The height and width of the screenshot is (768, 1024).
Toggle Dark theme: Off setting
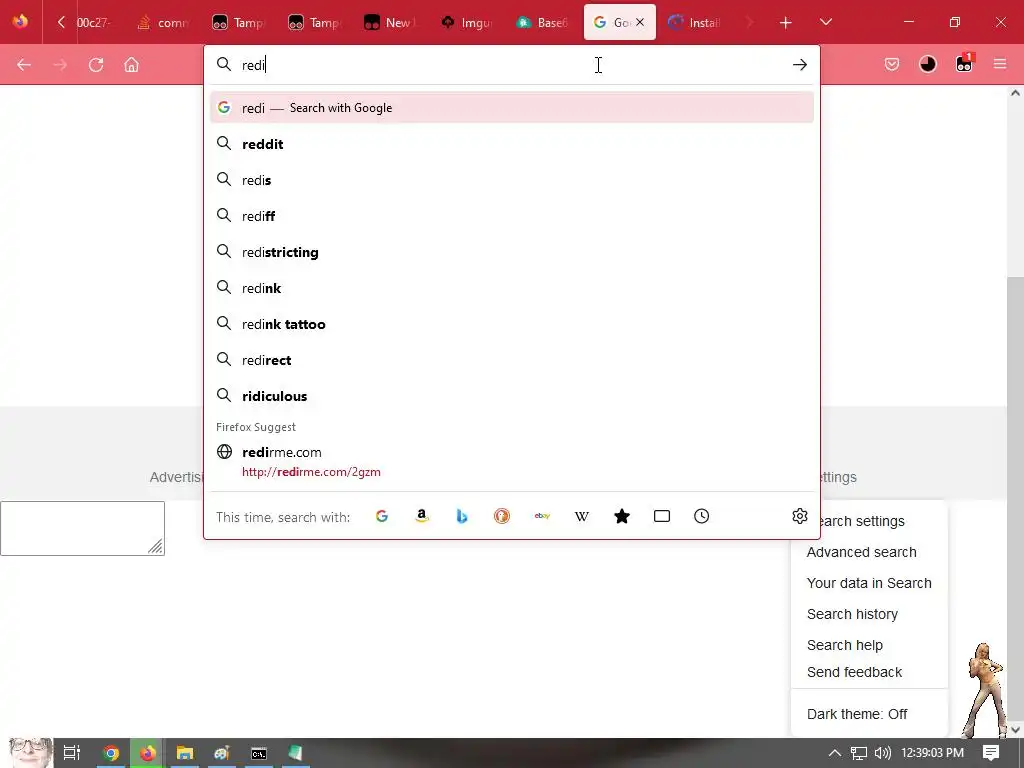(857, 714)
